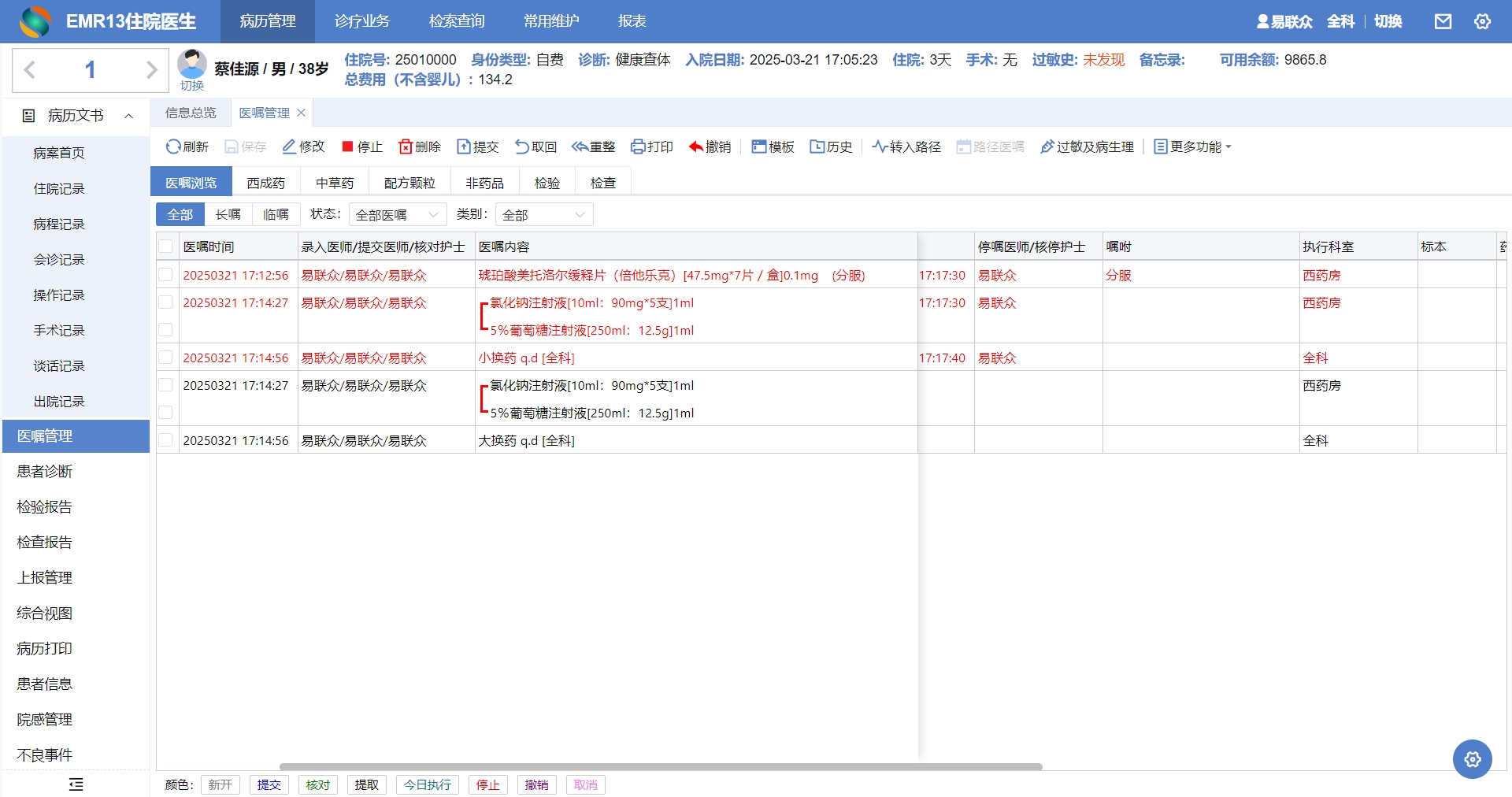1512x797 pixels.
Task: Click the 撤销 revoke arrow icon
Action: pos(696,146)
